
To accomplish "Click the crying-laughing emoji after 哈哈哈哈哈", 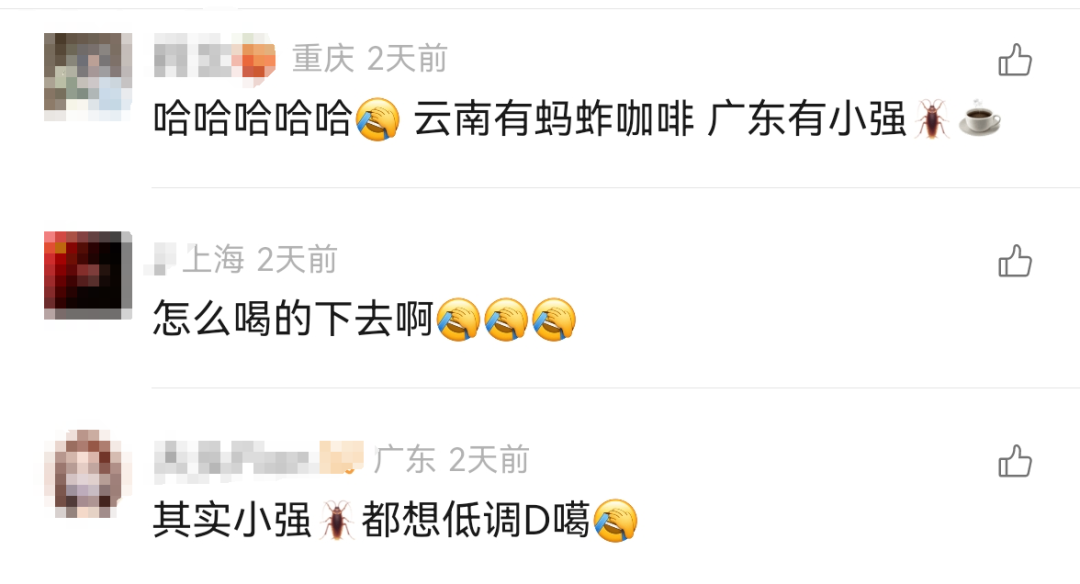I will coord(377,118).
